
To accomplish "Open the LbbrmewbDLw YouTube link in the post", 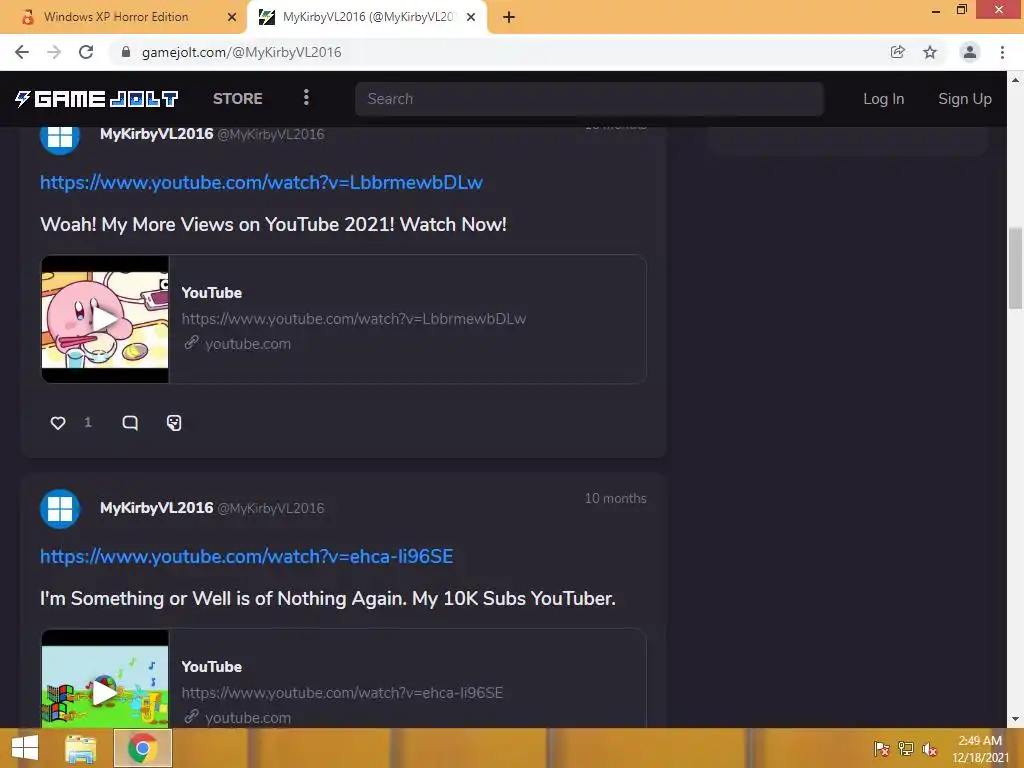I will point(261,182).
